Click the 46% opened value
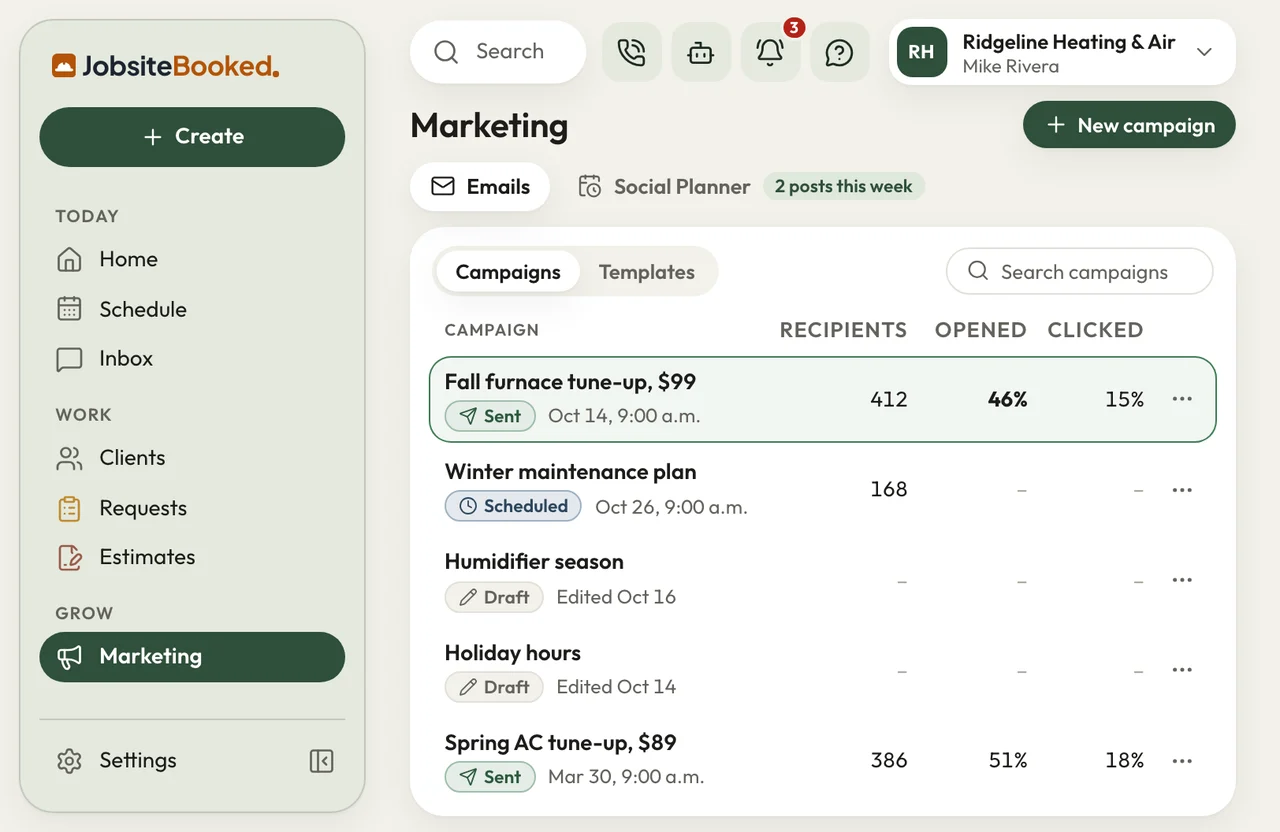 tap(1007, 399)
